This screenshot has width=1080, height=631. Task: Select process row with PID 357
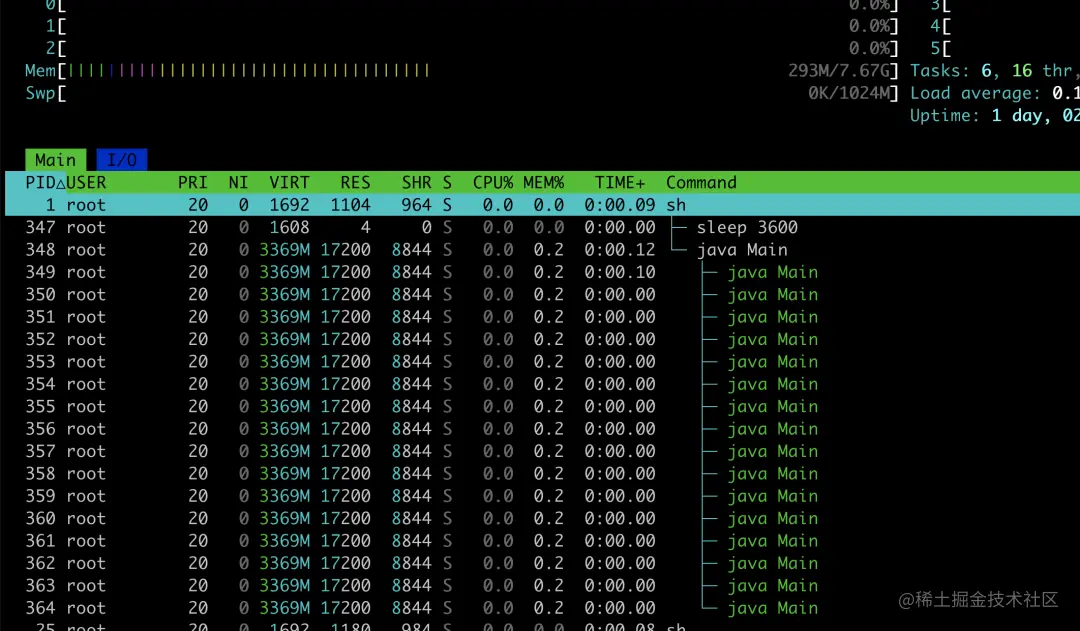pos(542,451)
